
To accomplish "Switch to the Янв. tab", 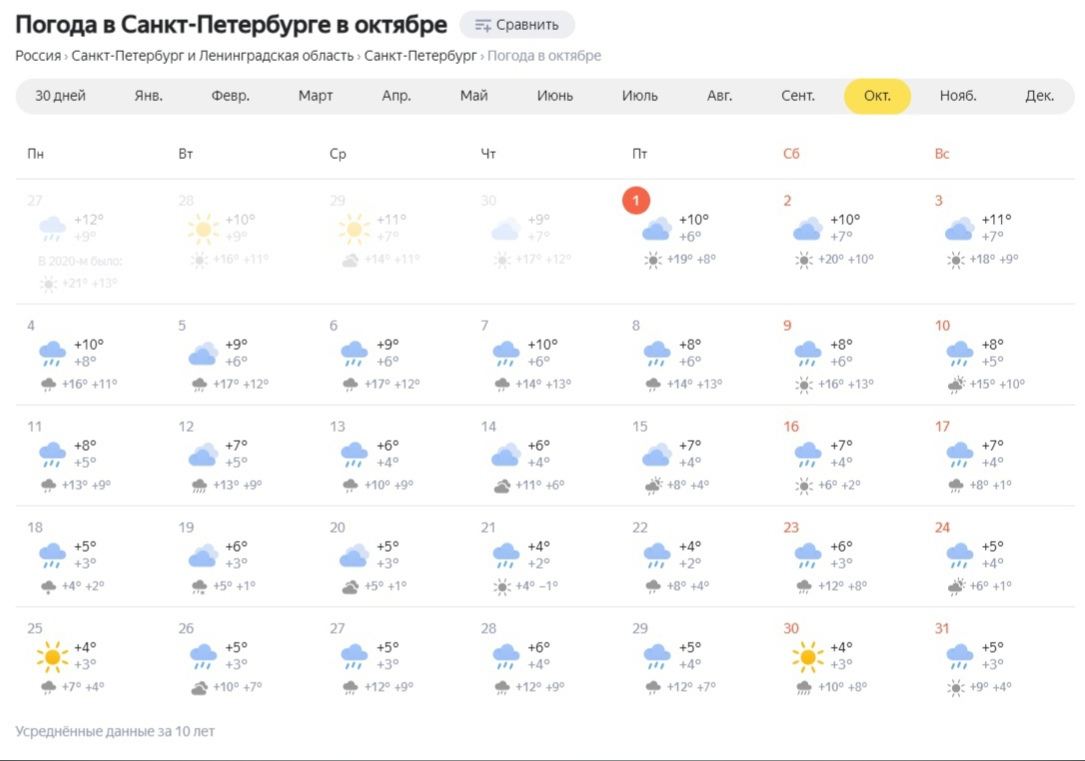I will click(x=147, y=96).
